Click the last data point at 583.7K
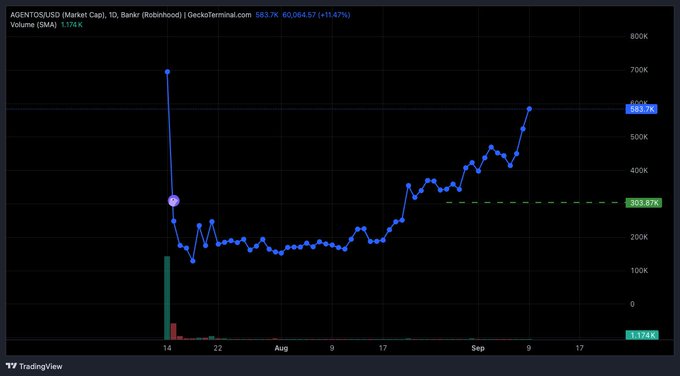Screen dimensions: 680x376 click(529, 109)
